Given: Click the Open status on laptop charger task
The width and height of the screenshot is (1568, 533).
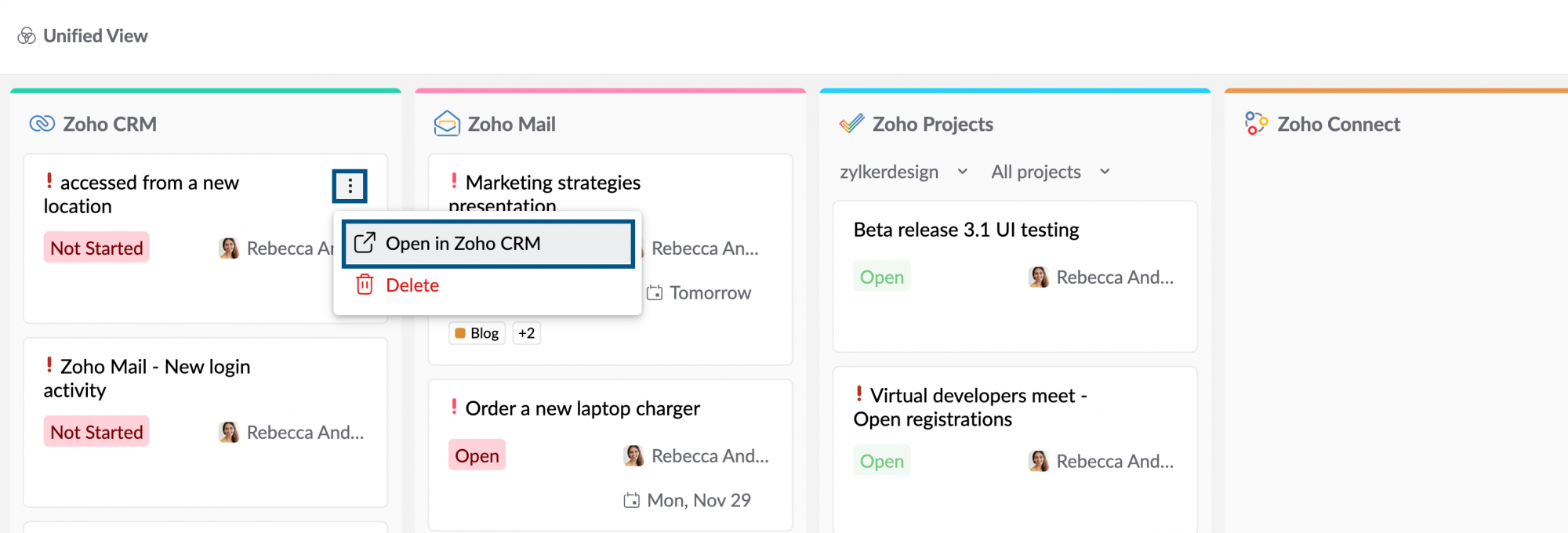Looking at the screenshot, I should click(477, 455).
